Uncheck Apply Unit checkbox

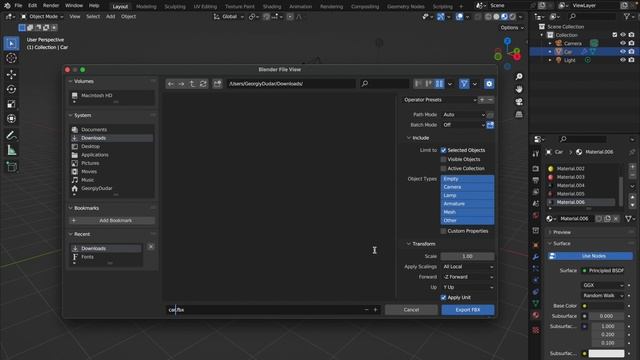[x=443, y=298]
